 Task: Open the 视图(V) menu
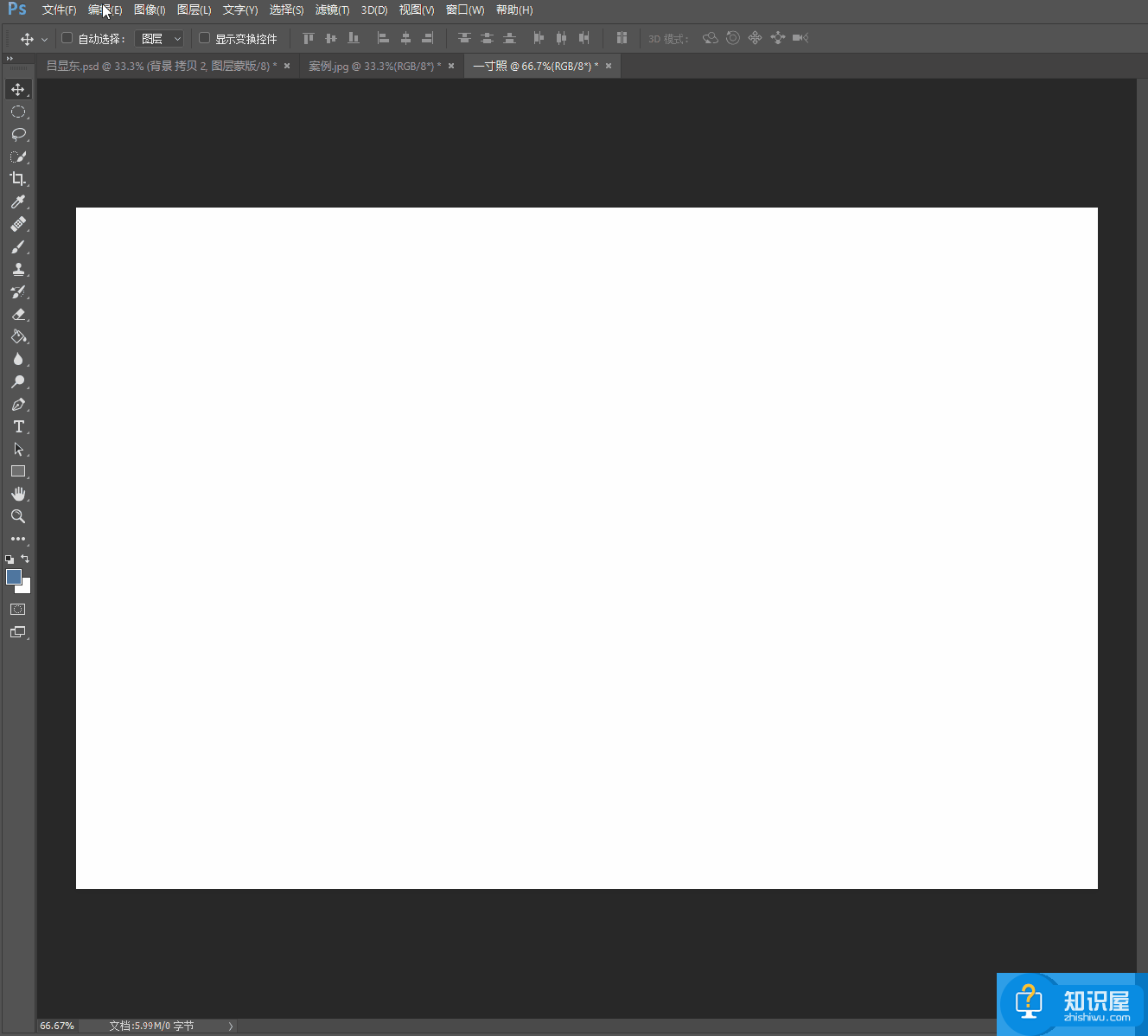(x=417, y=10)
